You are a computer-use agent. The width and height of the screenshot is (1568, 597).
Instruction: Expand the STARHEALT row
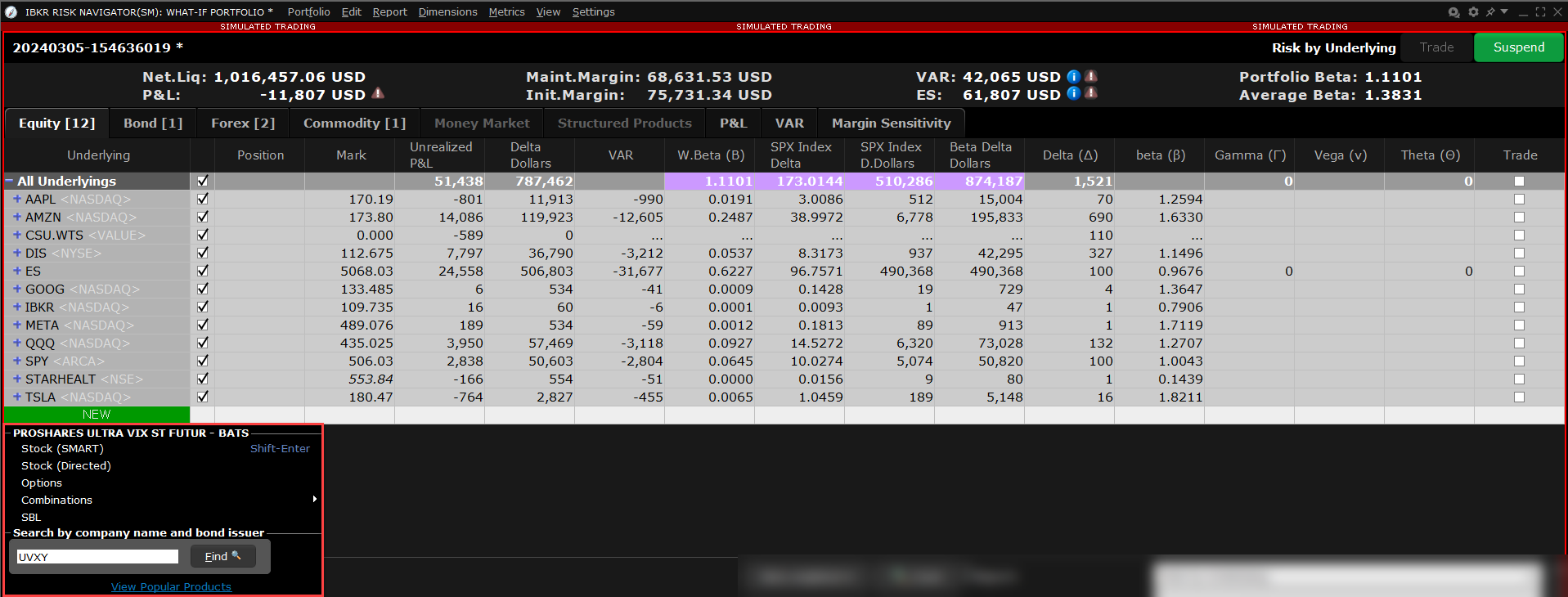click(x=17, y=379)
